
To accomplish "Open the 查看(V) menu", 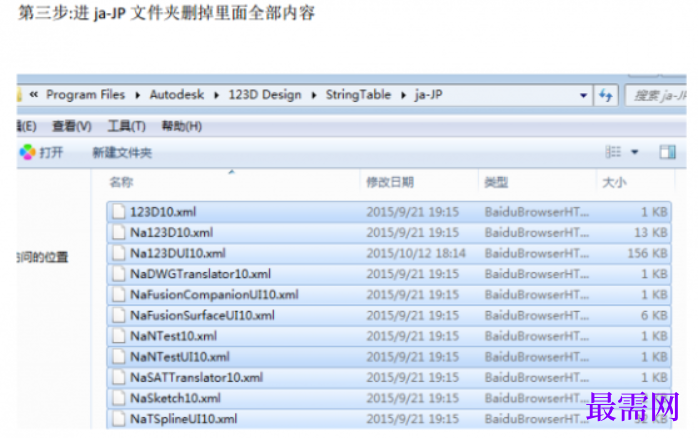I will click(72, 126).
